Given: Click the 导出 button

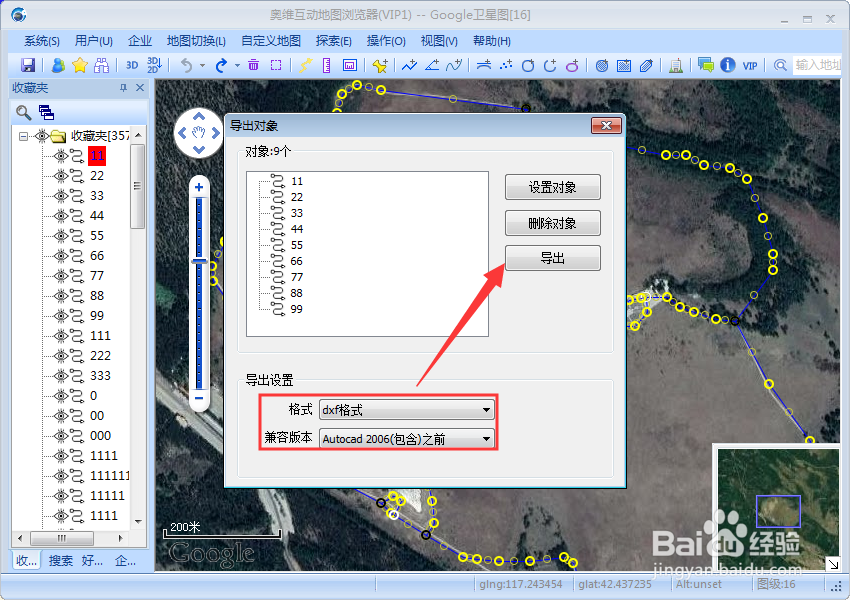Looking at the screenshot, I should click(552, 259).
